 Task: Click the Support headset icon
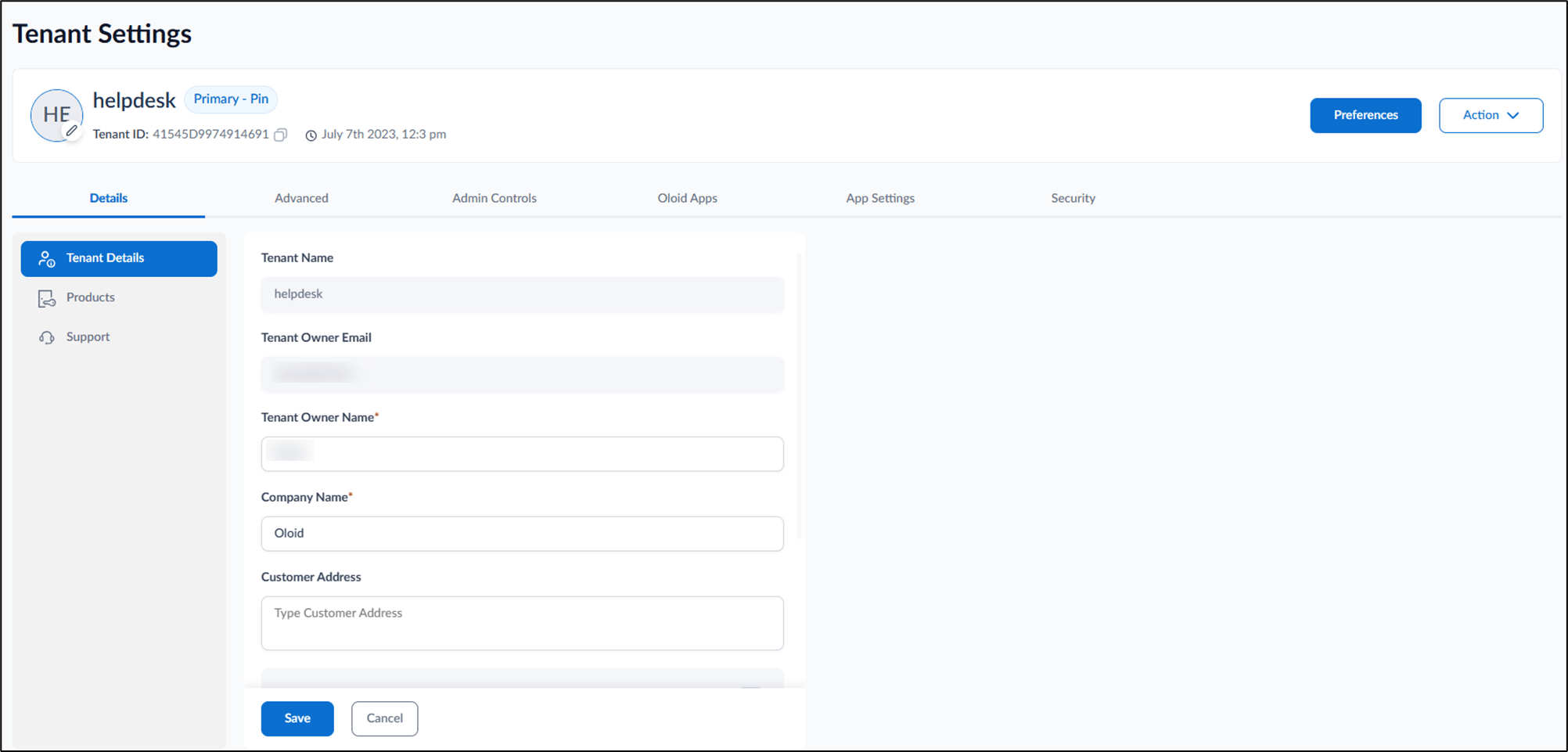[47, 337]
